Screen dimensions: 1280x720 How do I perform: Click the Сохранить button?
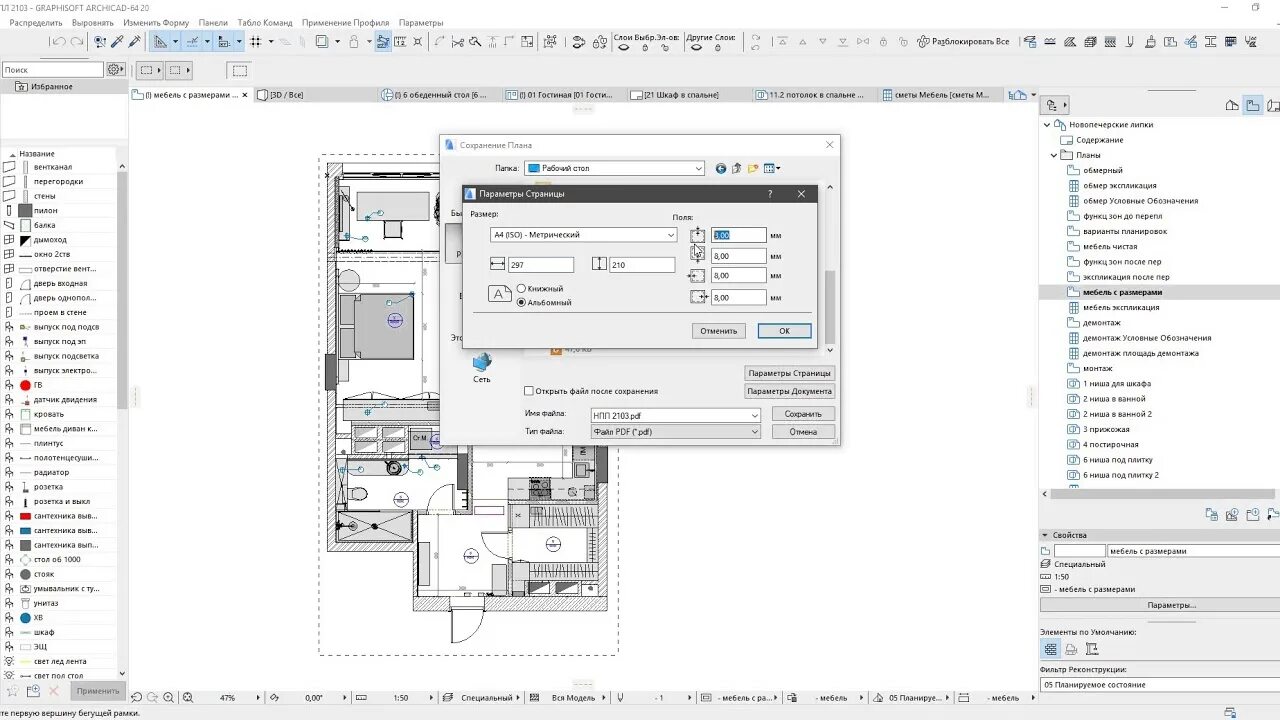click(x=803, y=414)
